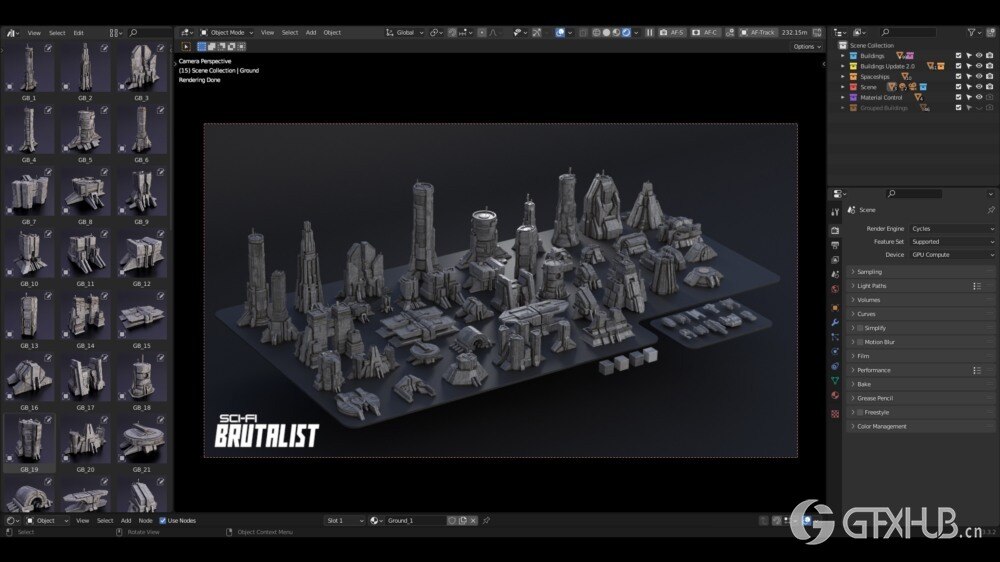Enable the Motion Blur checkbox
This screenshot has height=562, width=1000.
860,342
